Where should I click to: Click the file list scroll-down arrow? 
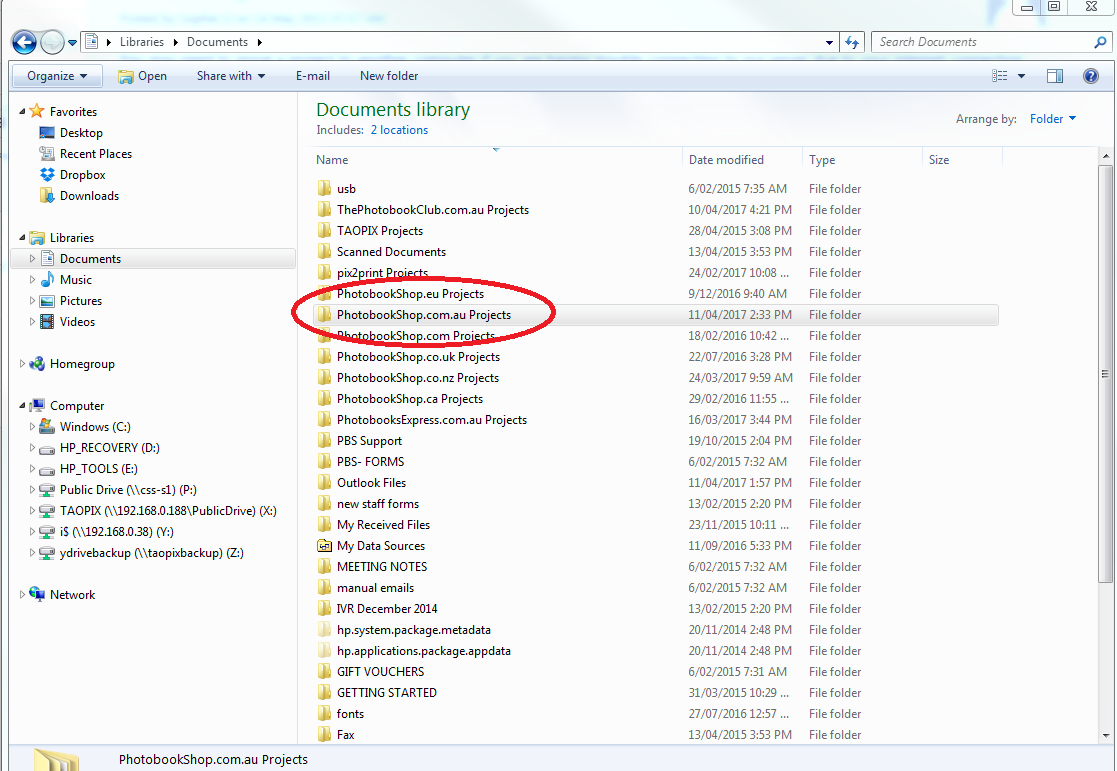click(1106, 735)
